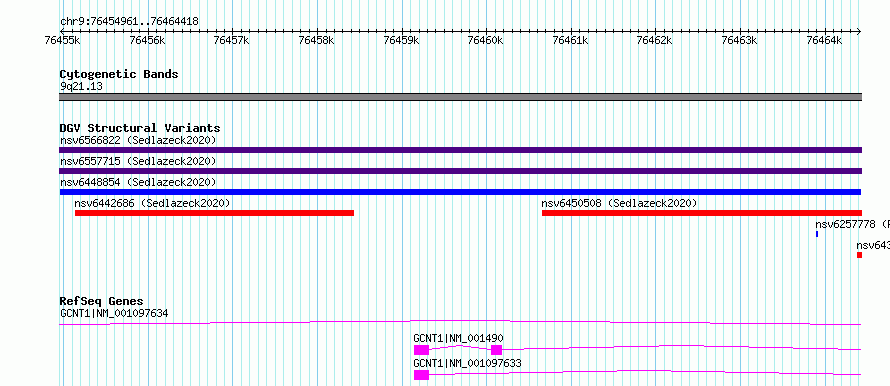Select the 9q21.13 cytogenetic band bar

(x=460, y=97)
